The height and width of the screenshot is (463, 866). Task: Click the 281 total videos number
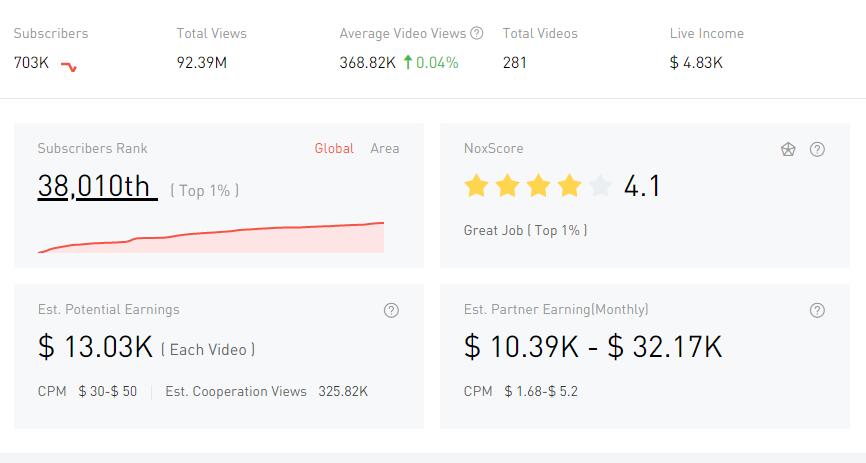pyautogui.click(x=515, y=63)
